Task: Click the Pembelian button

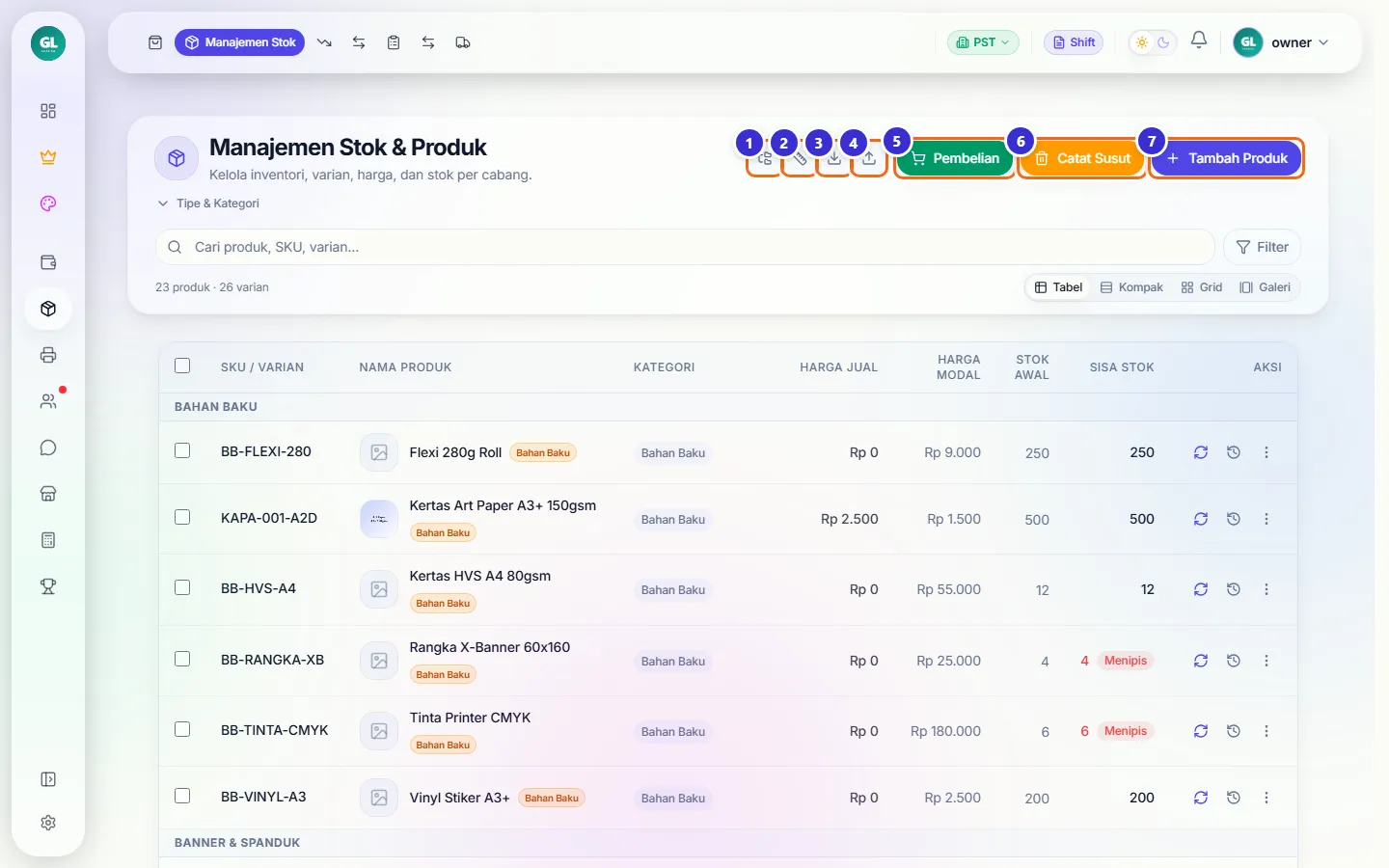Action: [x=955, y=158]
